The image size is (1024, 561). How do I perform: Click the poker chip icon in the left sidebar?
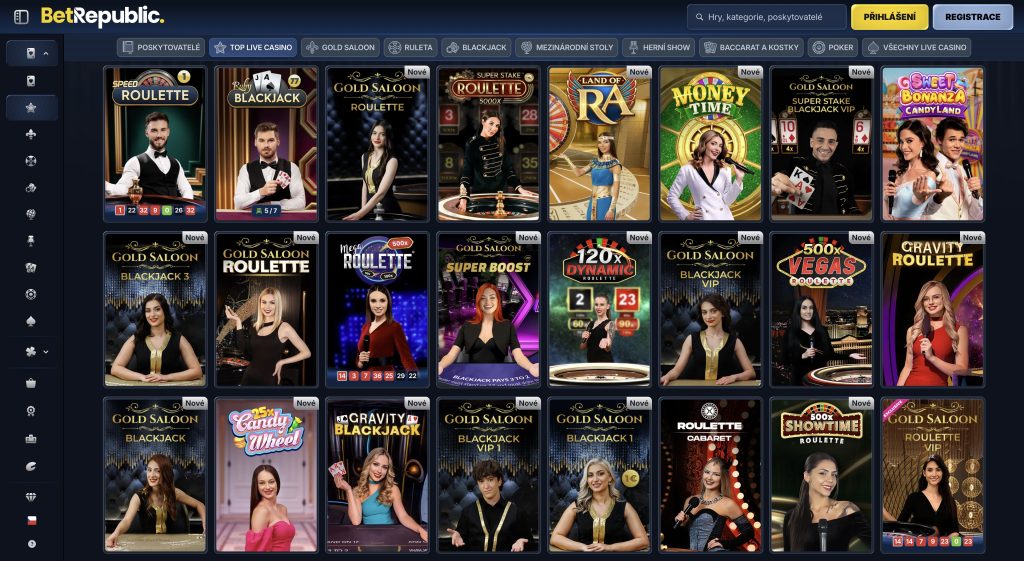(31, 294)
